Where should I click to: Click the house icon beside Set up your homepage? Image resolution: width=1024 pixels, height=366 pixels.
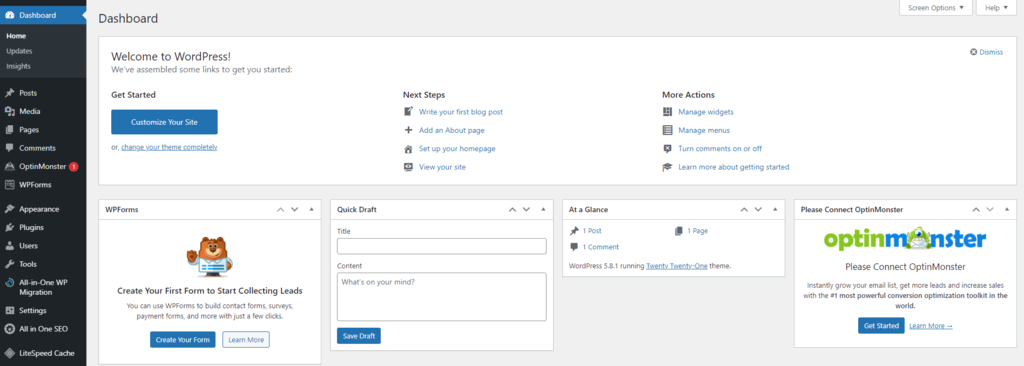coord(409,148)
